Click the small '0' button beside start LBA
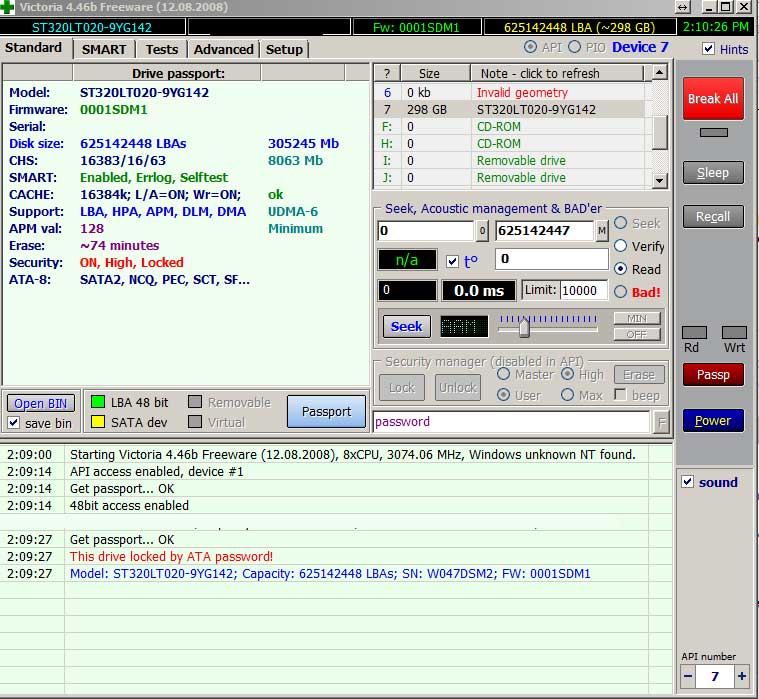 click(x=482, y=231)
